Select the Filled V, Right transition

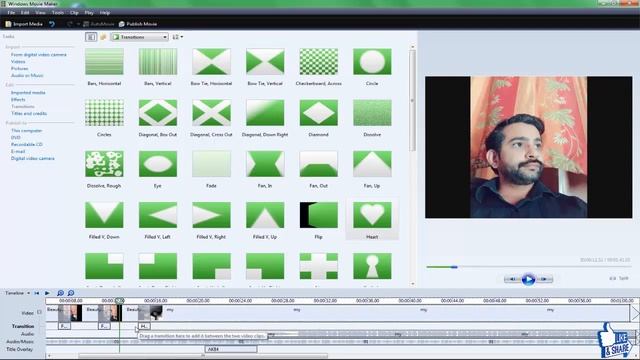211,215
